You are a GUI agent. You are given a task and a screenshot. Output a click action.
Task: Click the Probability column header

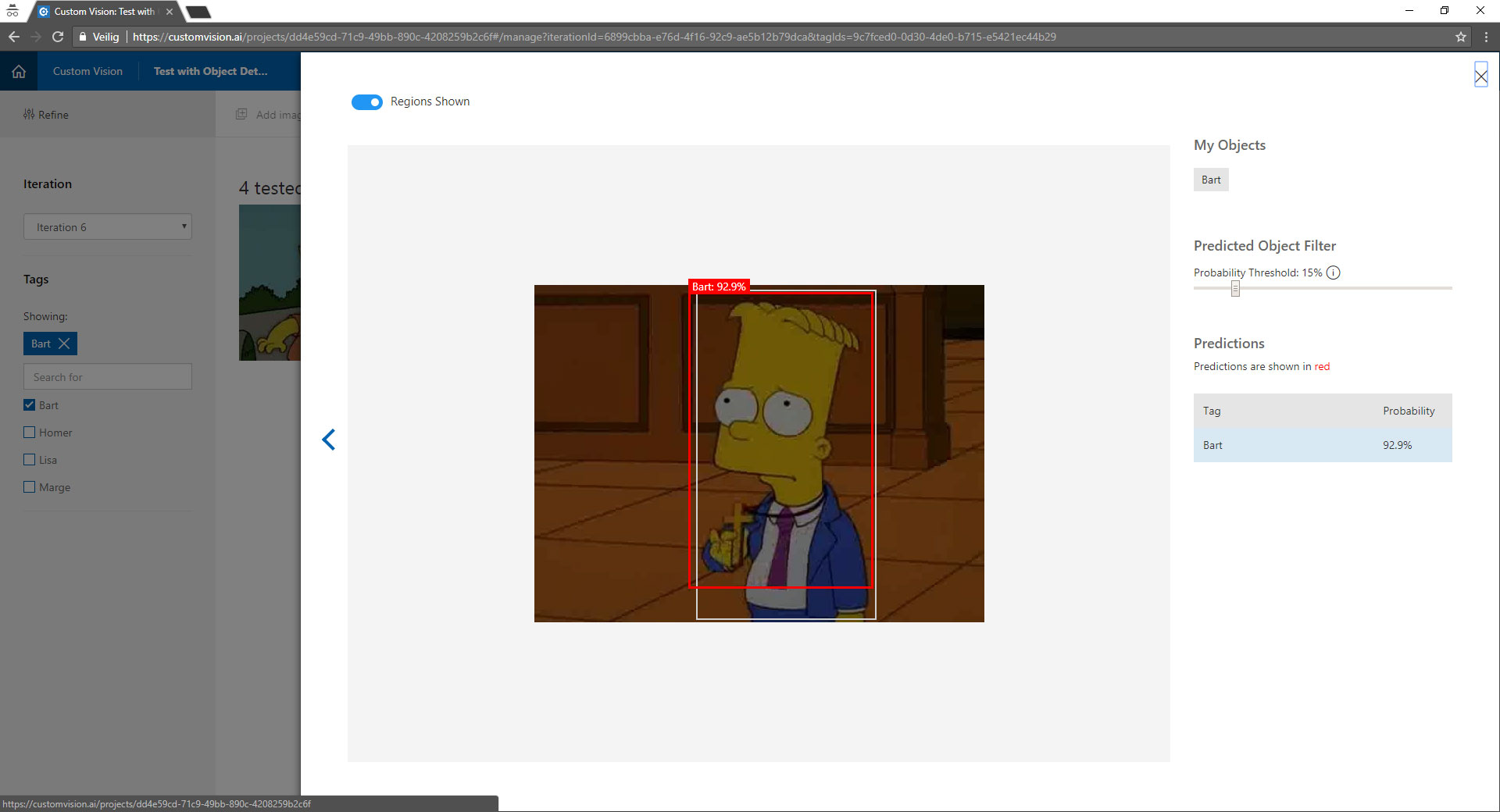coord(1409,411)
